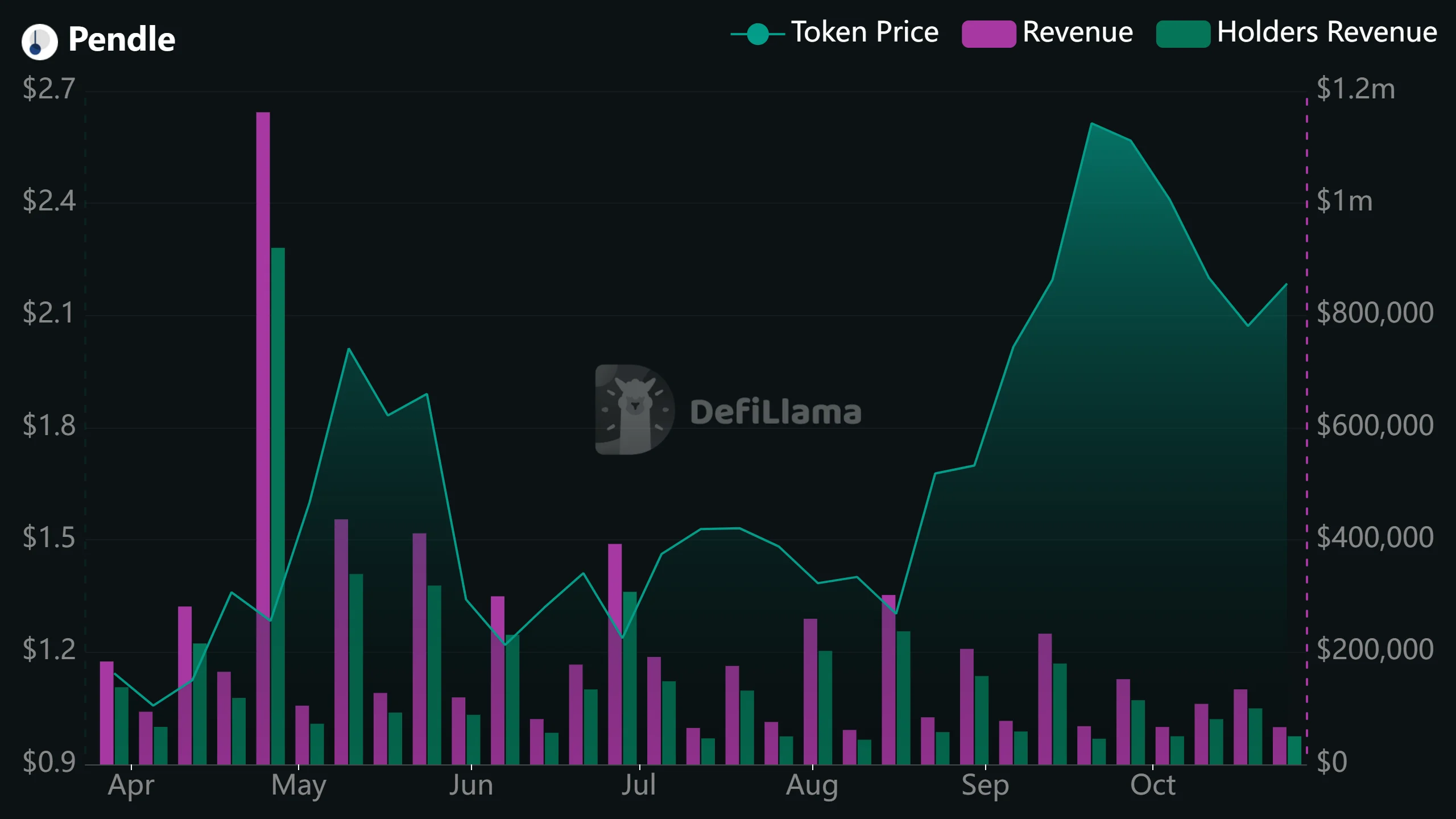Click the Aug x-axis label
This screenshot has width=1456, height=819.
(x=812, y=787)
